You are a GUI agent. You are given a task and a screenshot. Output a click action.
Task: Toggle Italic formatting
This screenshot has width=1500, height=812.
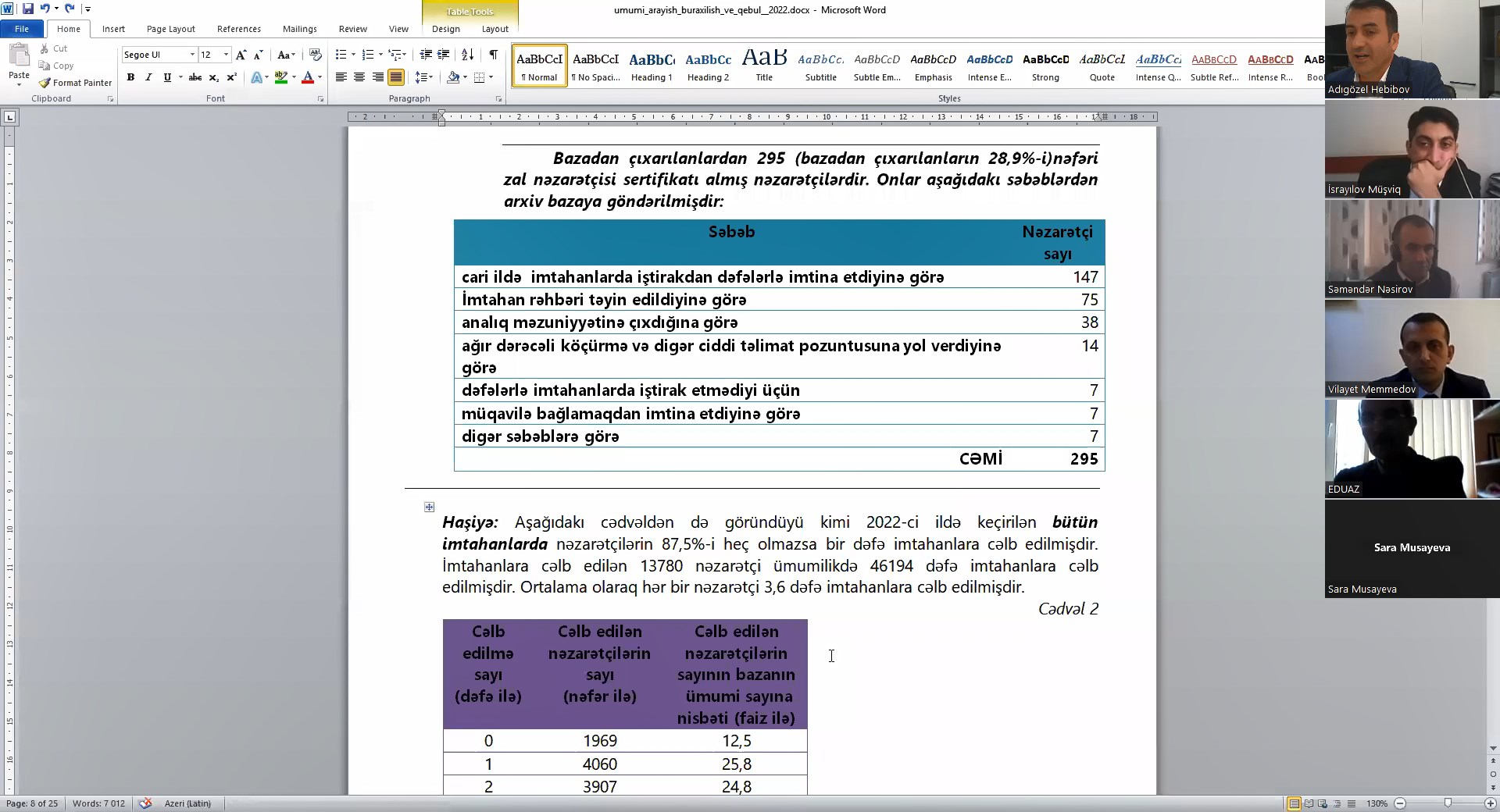(x=148, y=77)
